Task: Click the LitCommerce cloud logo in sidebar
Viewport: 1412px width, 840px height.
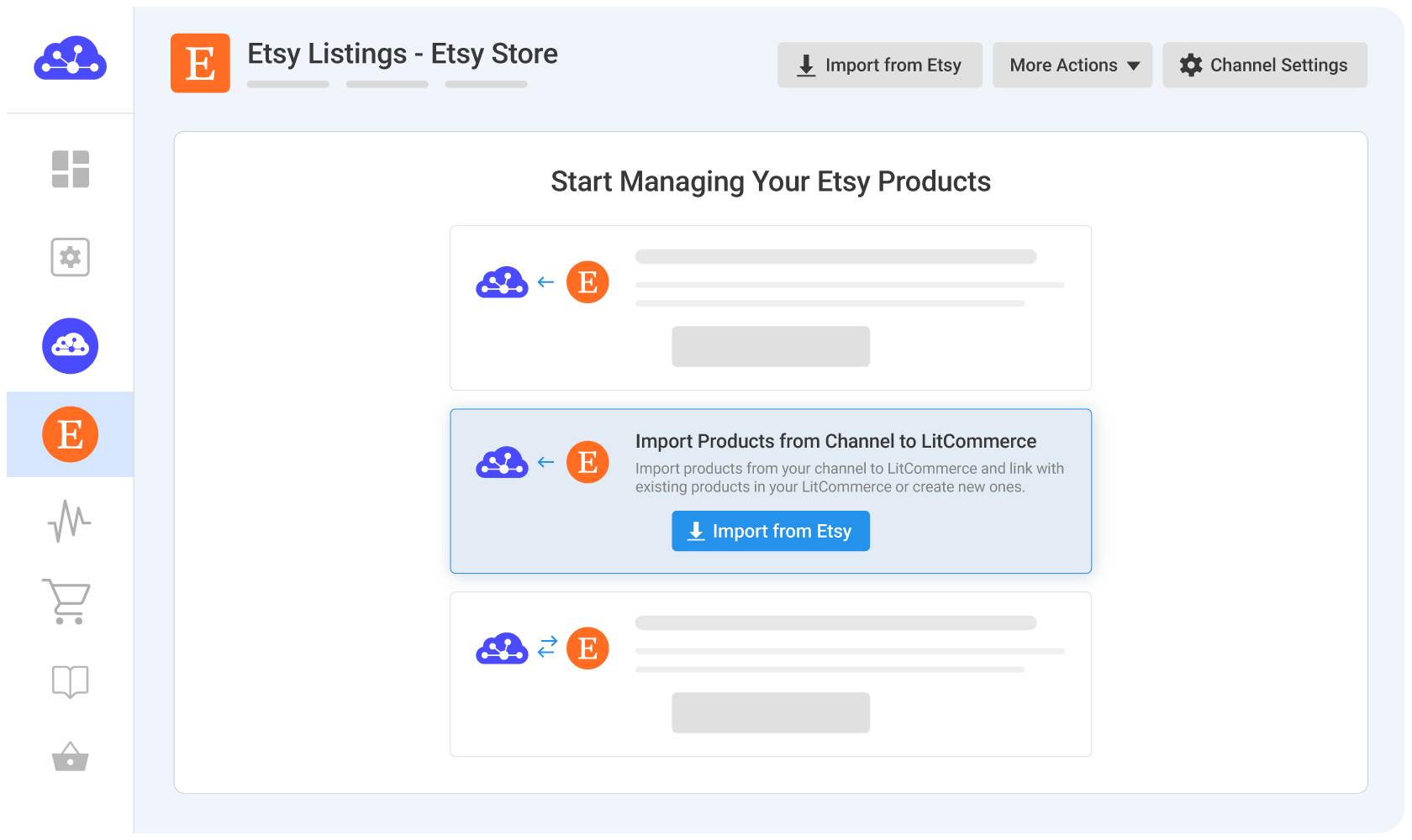Action: (70, 60)
